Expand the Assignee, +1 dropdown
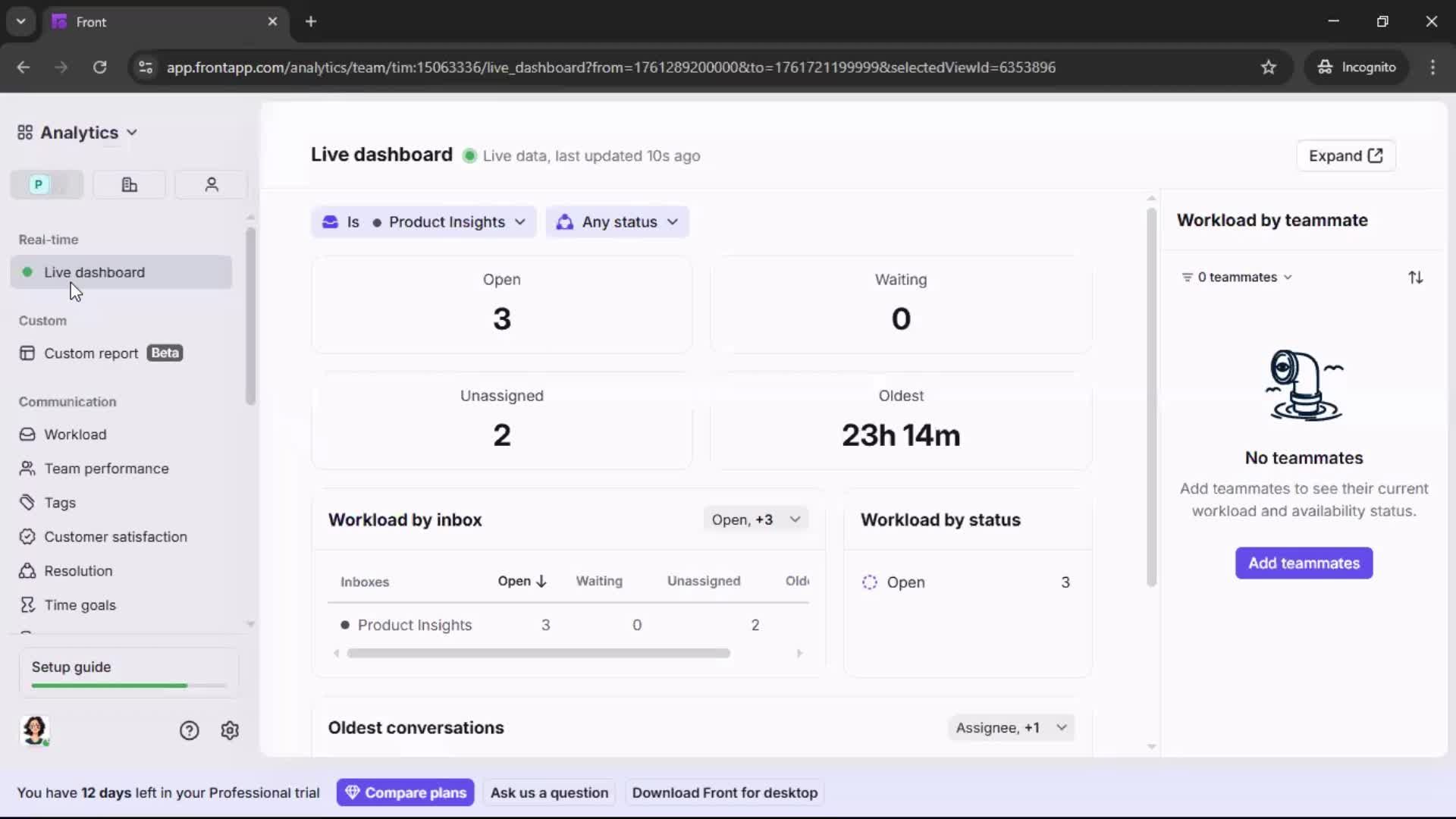 point(1011,727)
